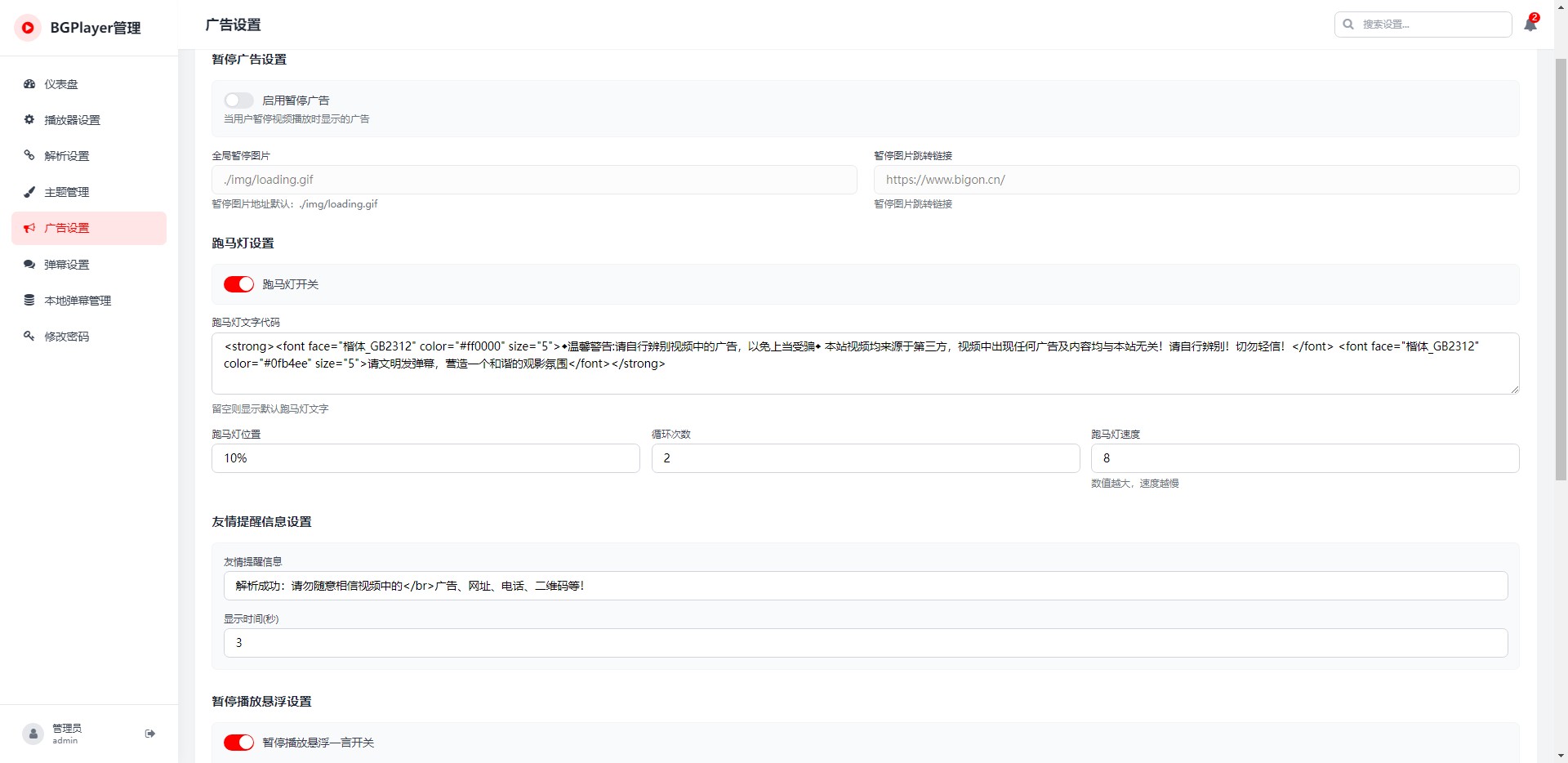Open the notification bell icon
The image size is (1568, 763).
click(x=1530, y=25)
